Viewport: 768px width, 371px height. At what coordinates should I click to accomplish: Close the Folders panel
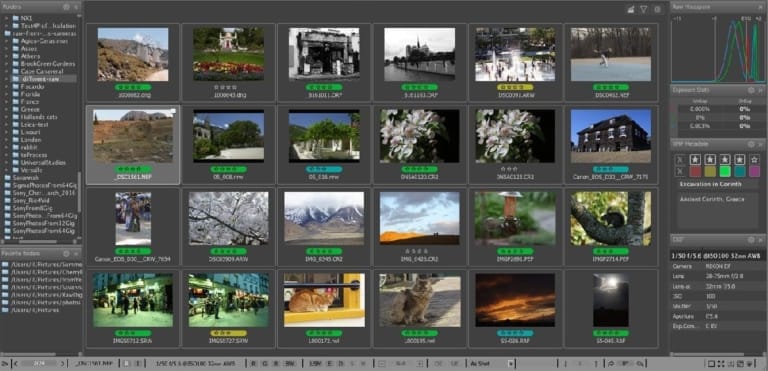pos(75,7)
